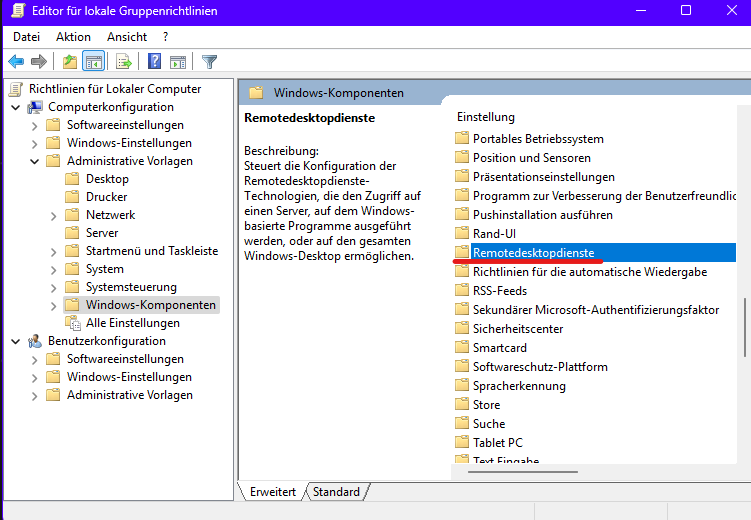Viewport: 751px width, 520px height.
Task: Expand the Netzwerk folder in the tree
Action: pyautogui.click(x=53, y=215)
